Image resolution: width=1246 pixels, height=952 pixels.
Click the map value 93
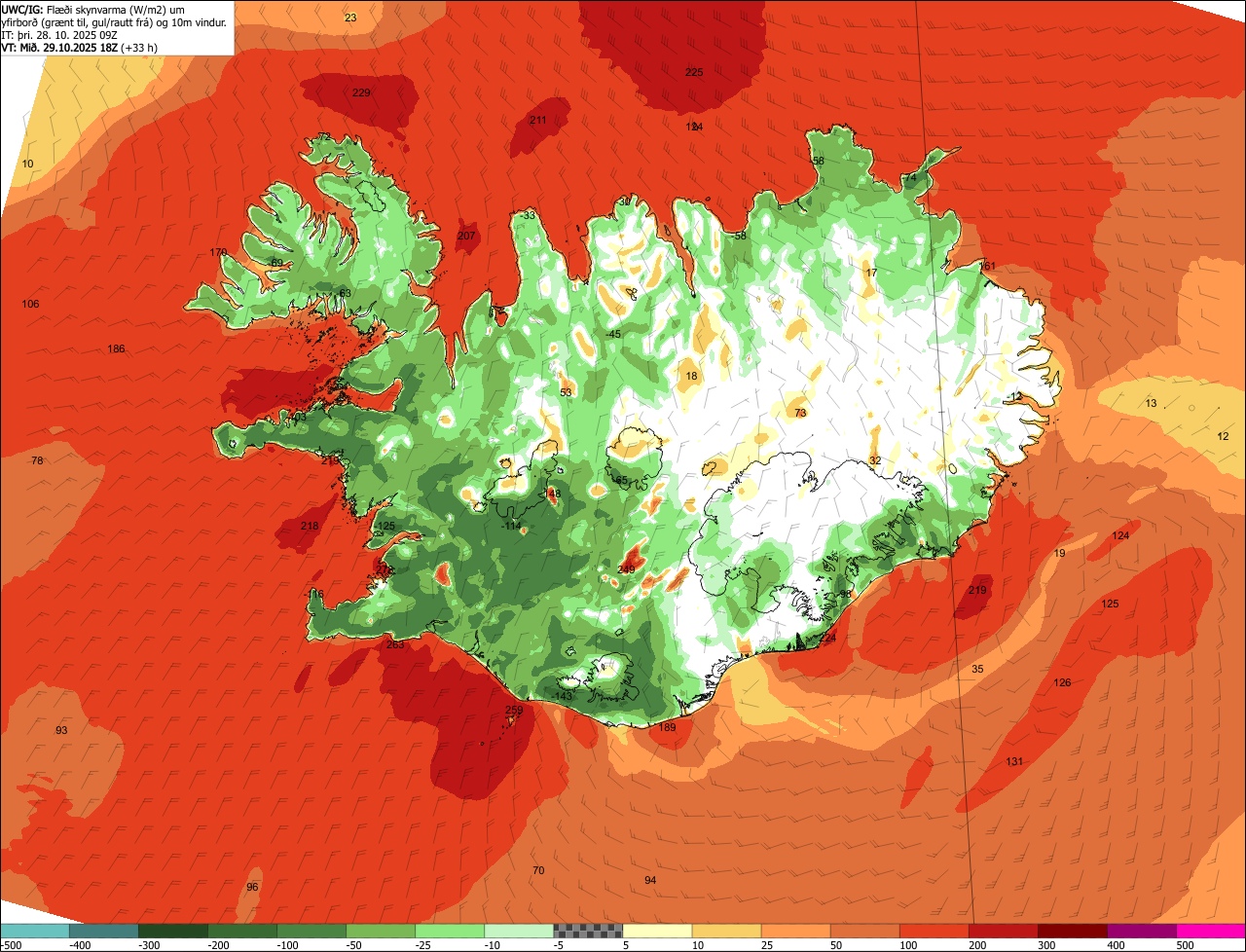[x=61, y=730]
